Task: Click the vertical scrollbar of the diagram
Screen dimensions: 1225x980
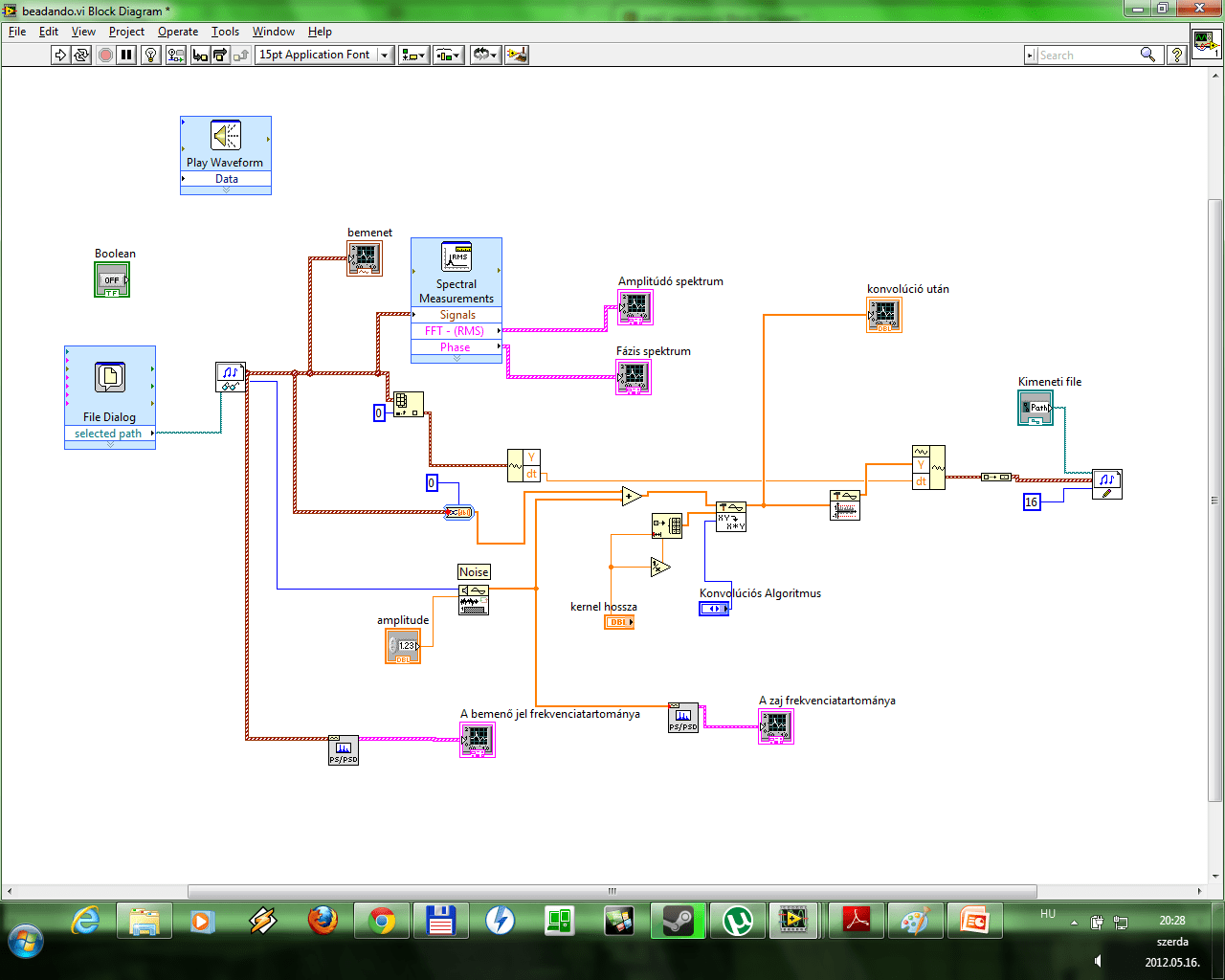Action: (1215, 500)
